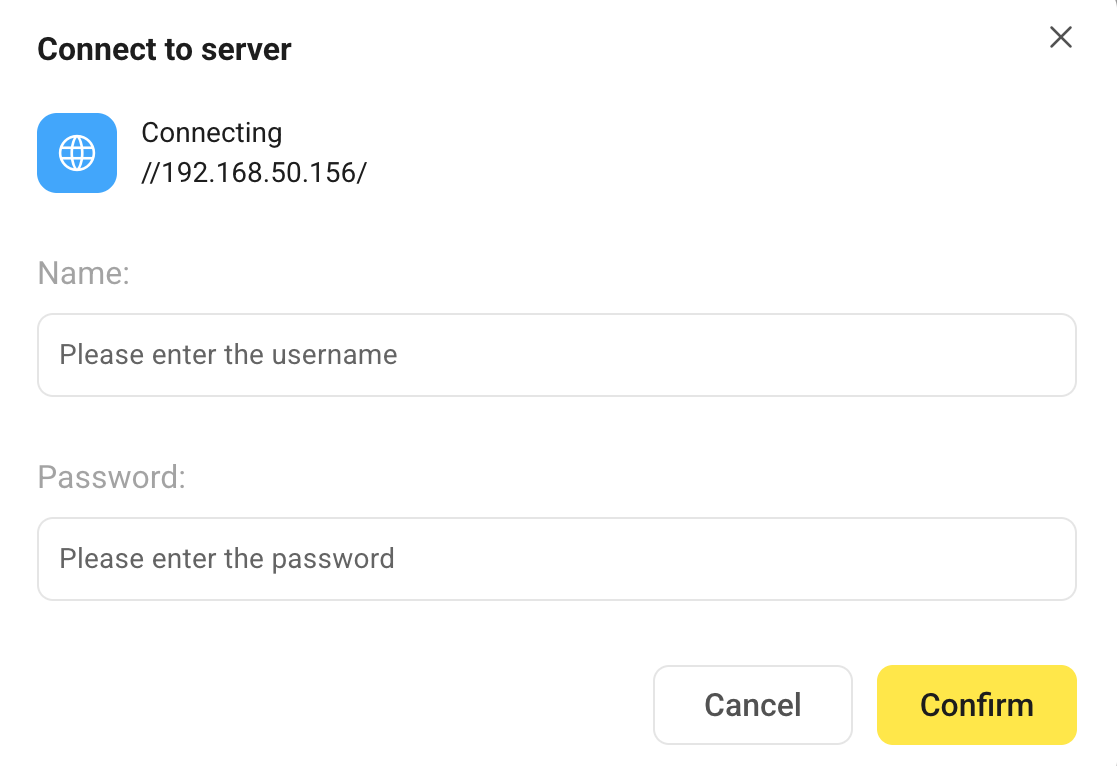The image size is (1117, 766).
Task: Click the Password: label
Action: coord(110,477)
